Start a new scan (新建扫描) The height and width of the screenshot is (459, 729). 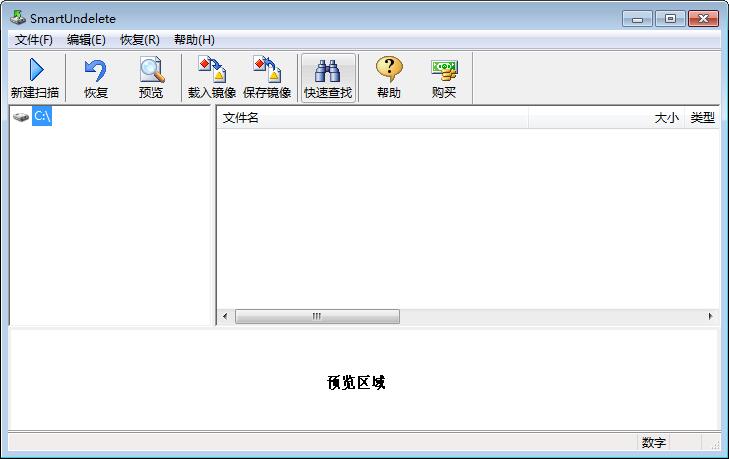point(35,78)
